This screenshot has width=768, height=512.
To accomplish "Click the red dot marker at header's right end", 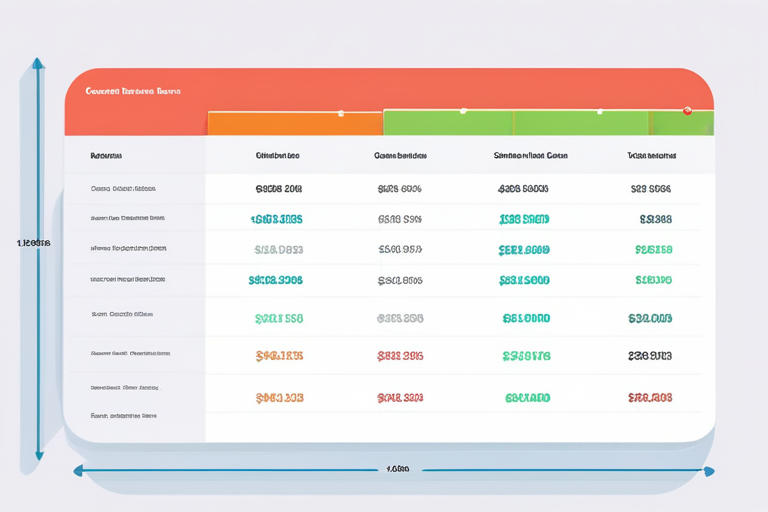I will (x=686, y=111).
